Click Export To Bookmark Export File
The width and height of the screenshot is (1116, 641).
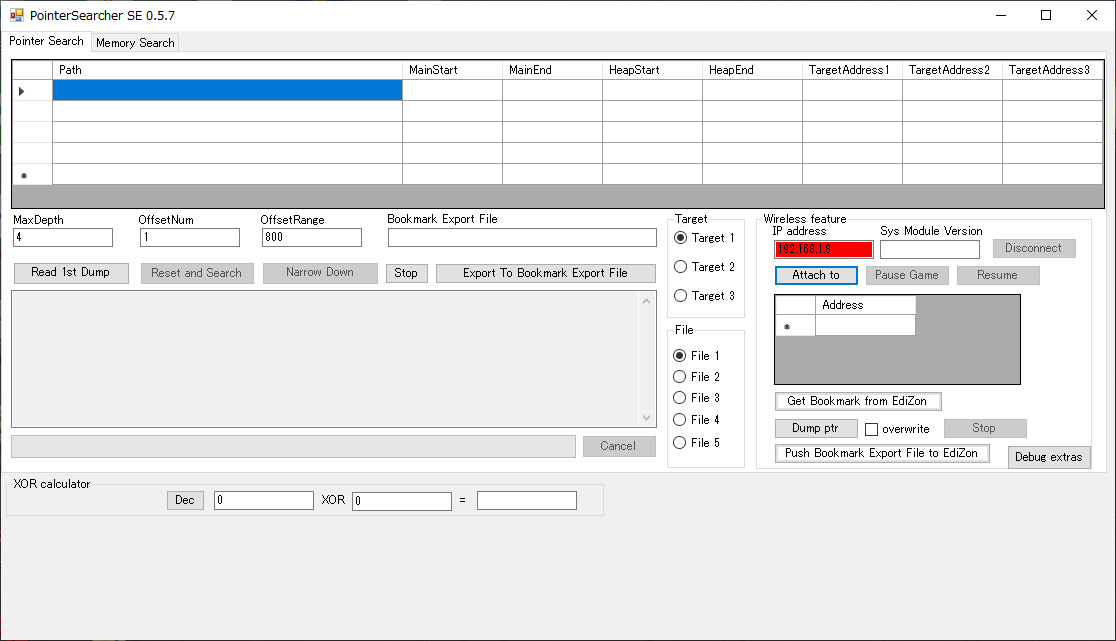click(546, 274)
